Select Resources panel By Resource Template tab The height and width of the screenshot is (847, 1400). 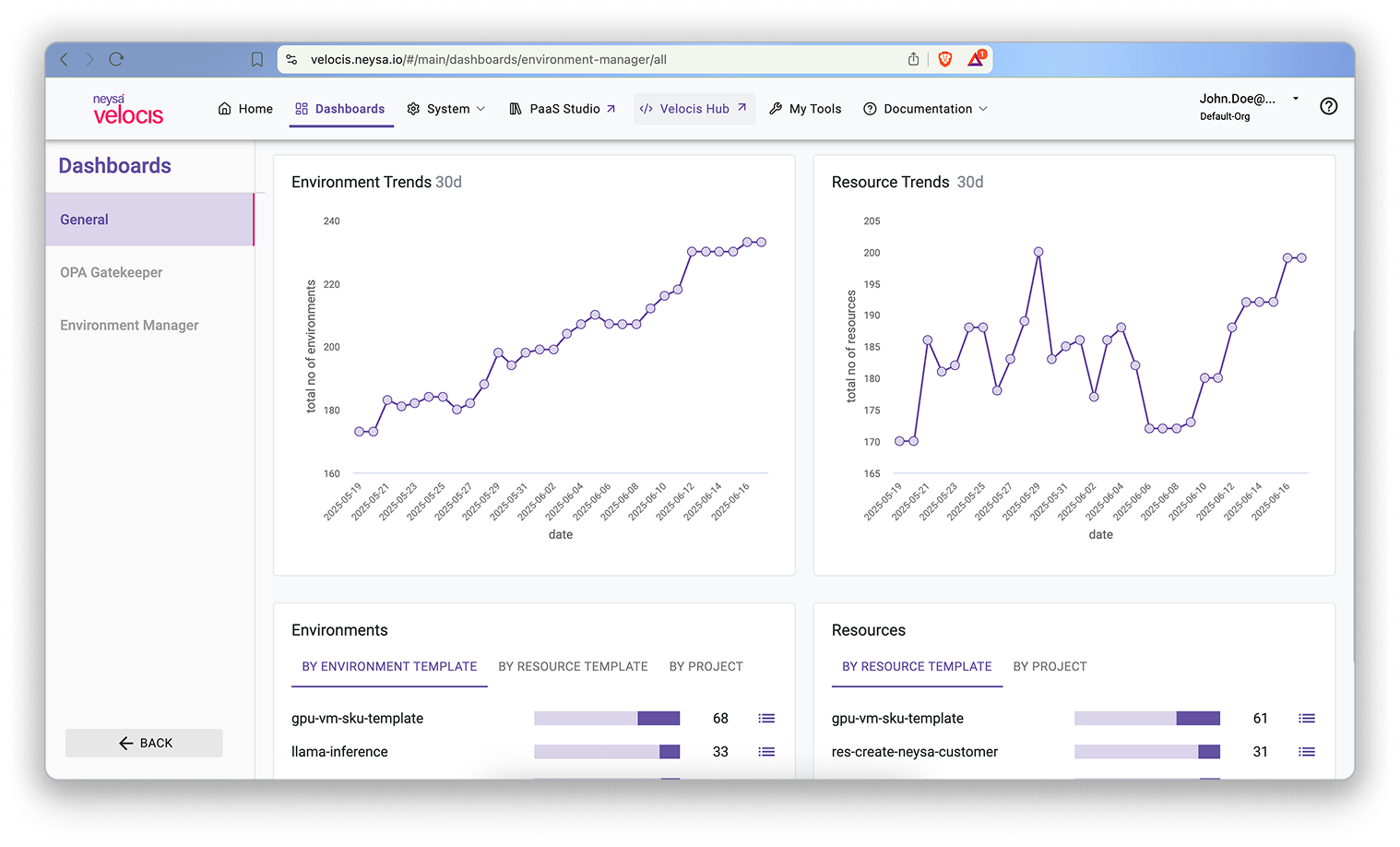917,666
